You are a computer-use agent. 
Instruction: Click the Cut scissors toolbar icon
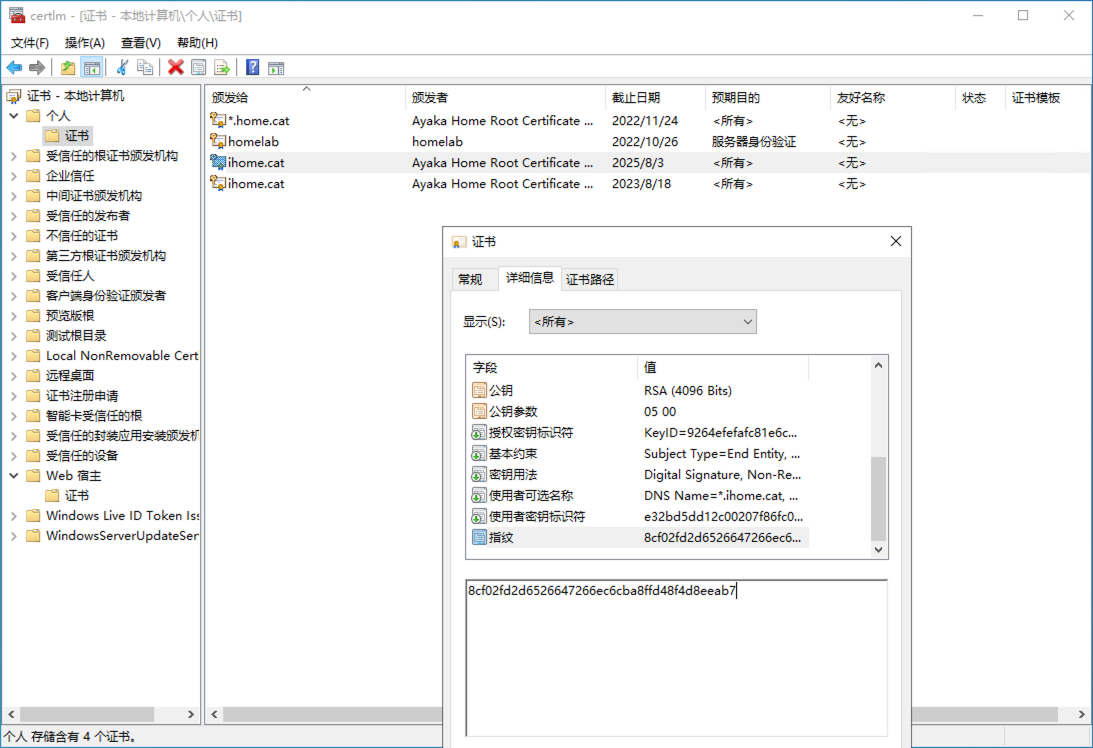[x=122, y=67]
